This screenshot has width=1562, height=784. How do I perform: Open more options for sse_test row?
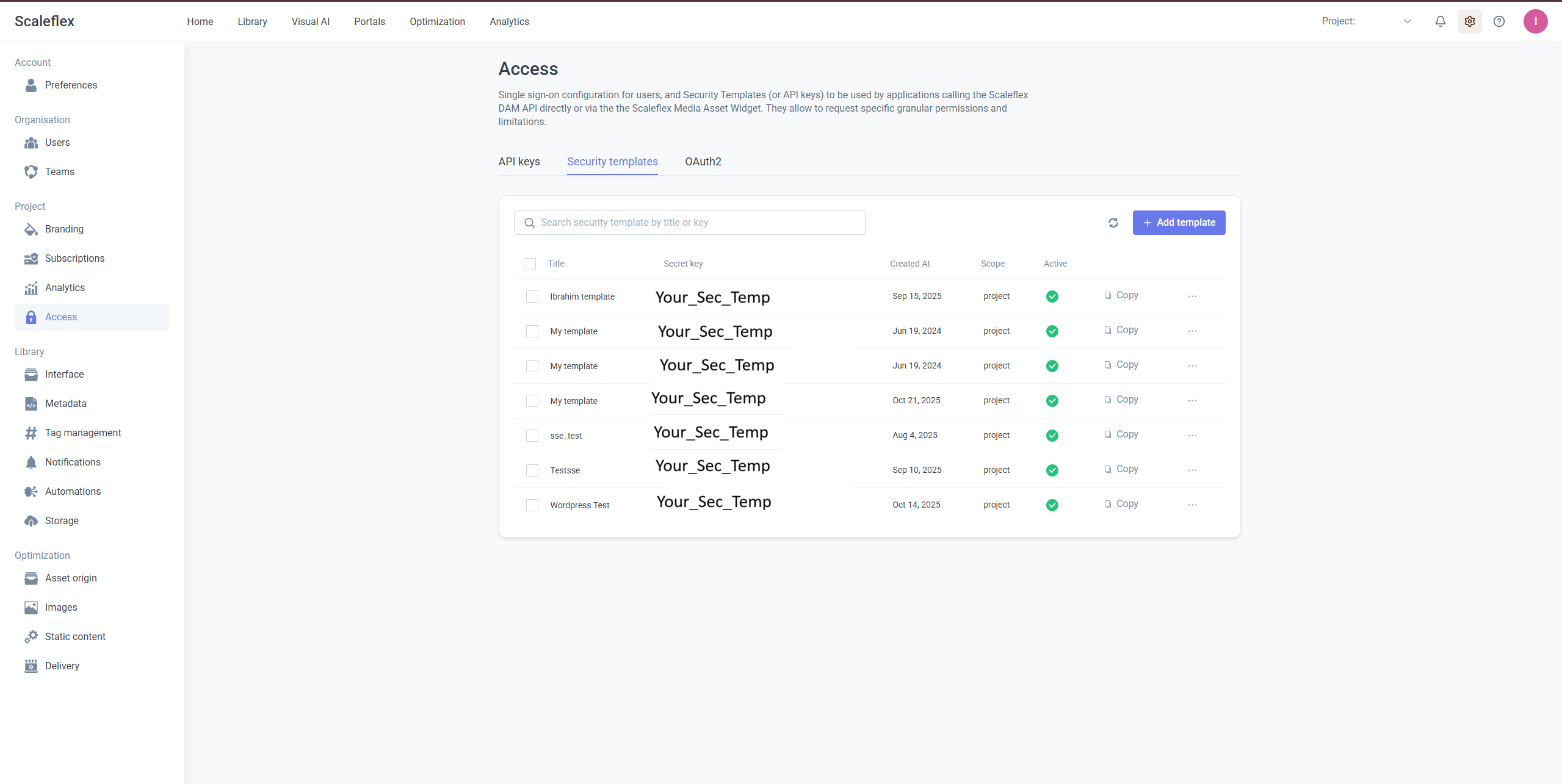point(1192,435)
